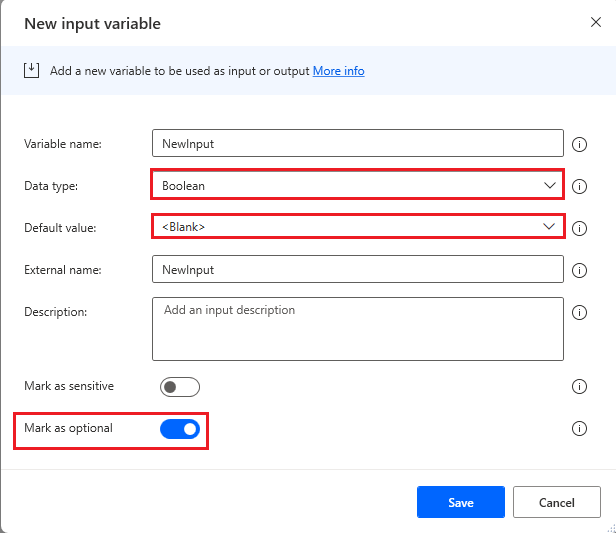Screen dimensions: 616x533
Task: Click the Data type dropdown chevron arrow
Action: [550, 185]
